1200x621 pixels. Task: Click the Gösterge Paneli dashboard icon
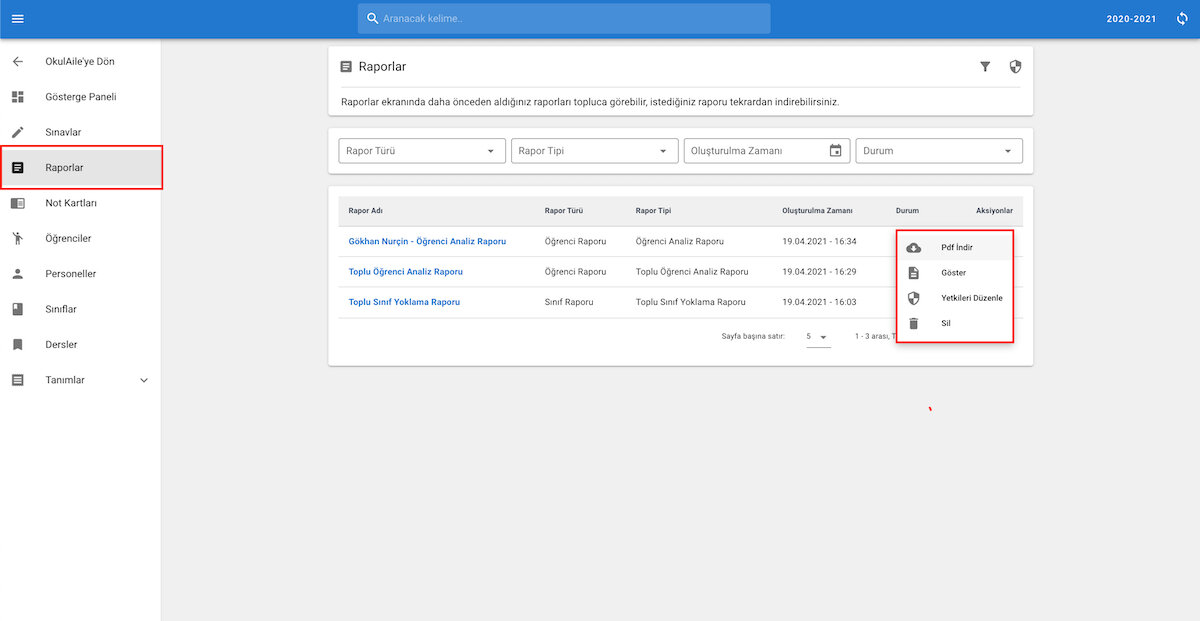point(17,97)
